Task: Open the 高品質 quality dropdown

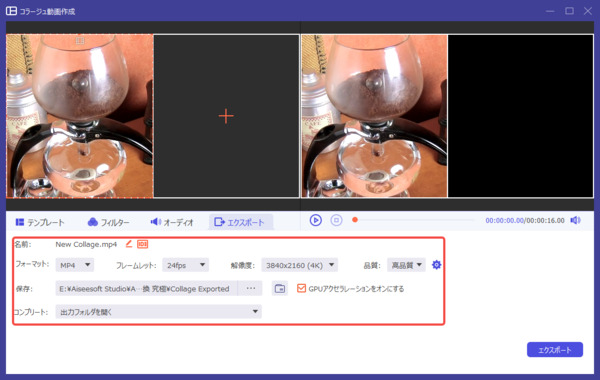Action: [x=406, y=265]
